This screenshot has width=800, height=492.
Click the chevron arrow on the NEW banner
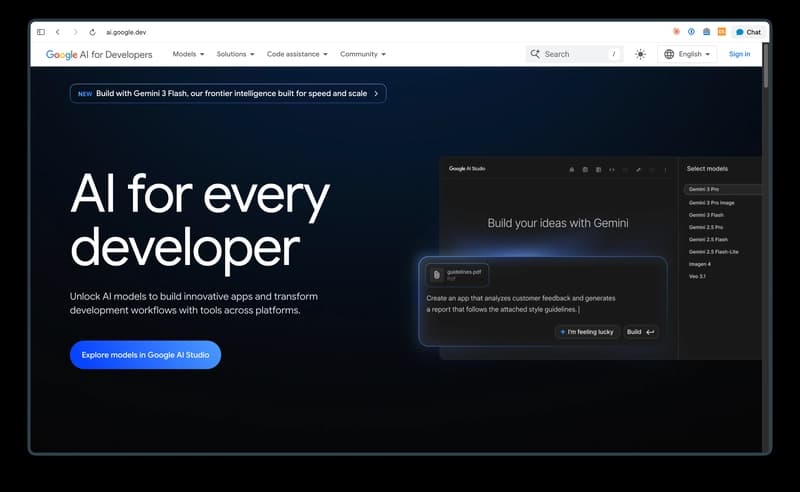pos(376,93)
